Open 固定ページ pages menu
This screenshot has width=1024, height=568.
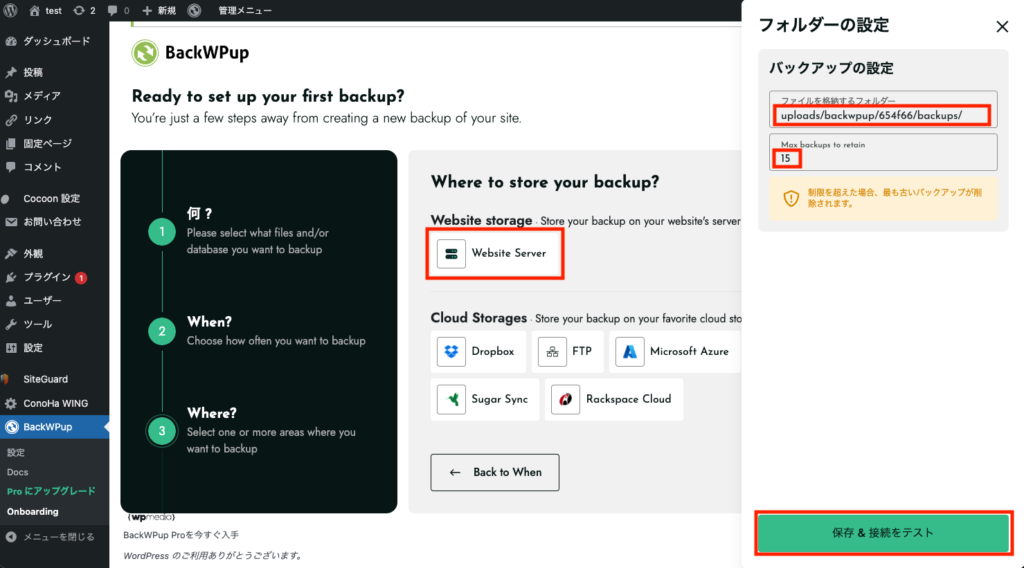[x=54, y=144]
